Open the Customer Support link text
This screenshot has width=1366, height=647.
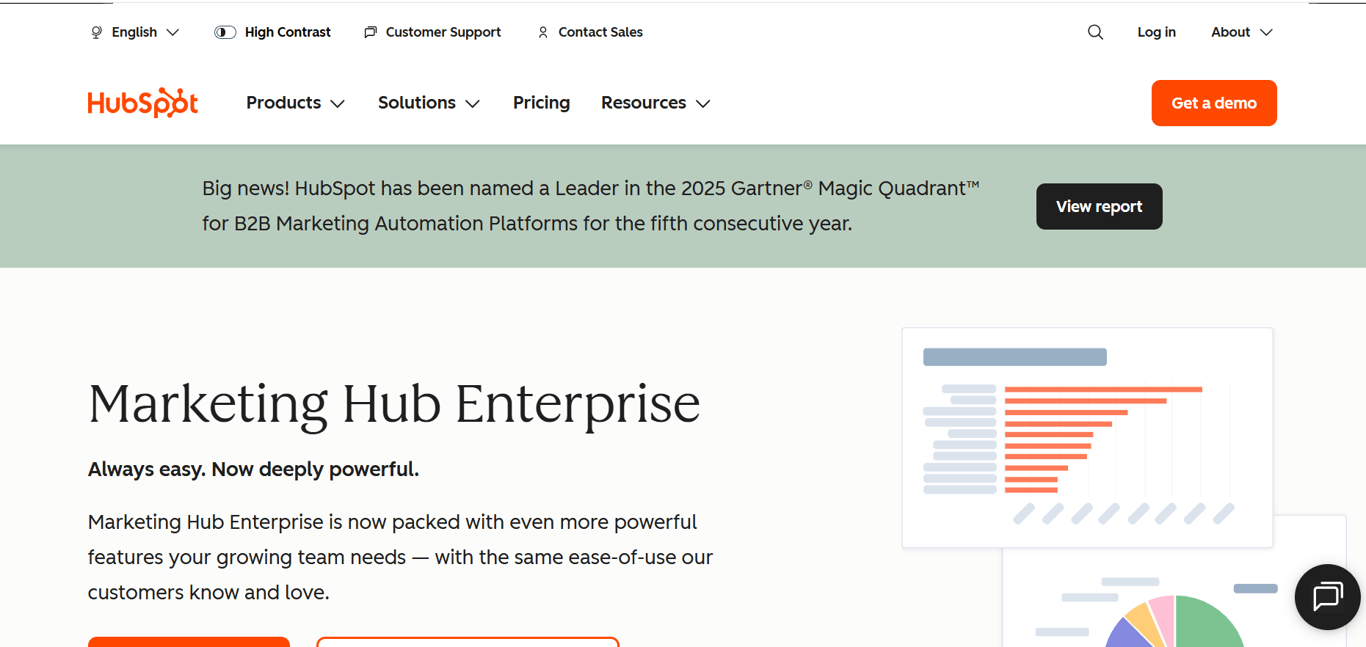443,32
